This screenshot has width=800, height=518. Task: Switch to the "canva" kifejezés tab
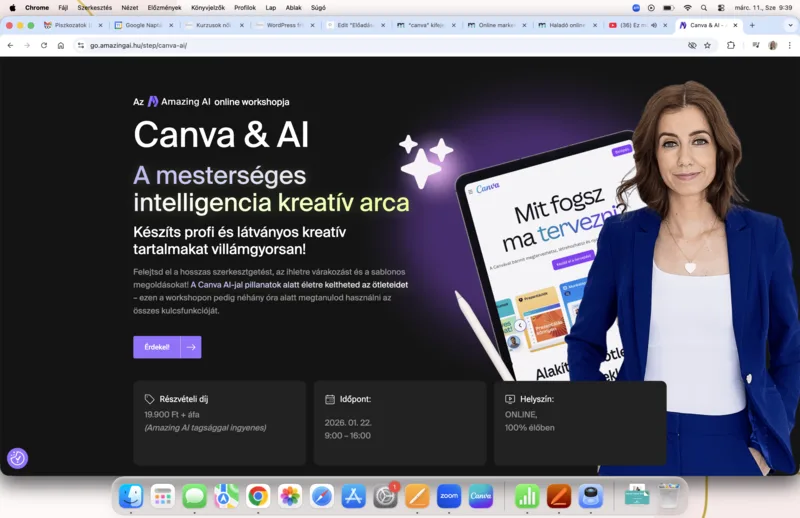coord(424,25)
